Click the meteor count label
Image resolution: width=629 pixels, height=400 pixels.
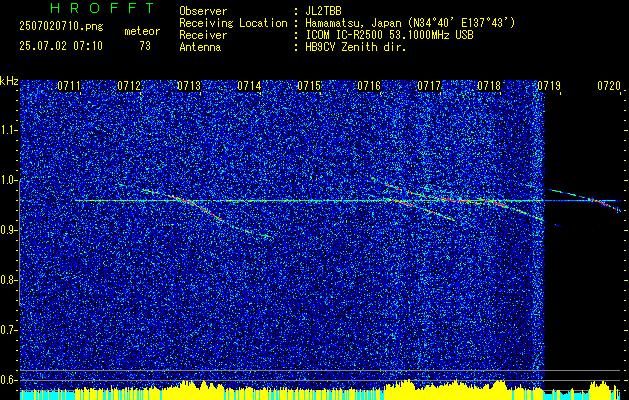coord(142,31)
